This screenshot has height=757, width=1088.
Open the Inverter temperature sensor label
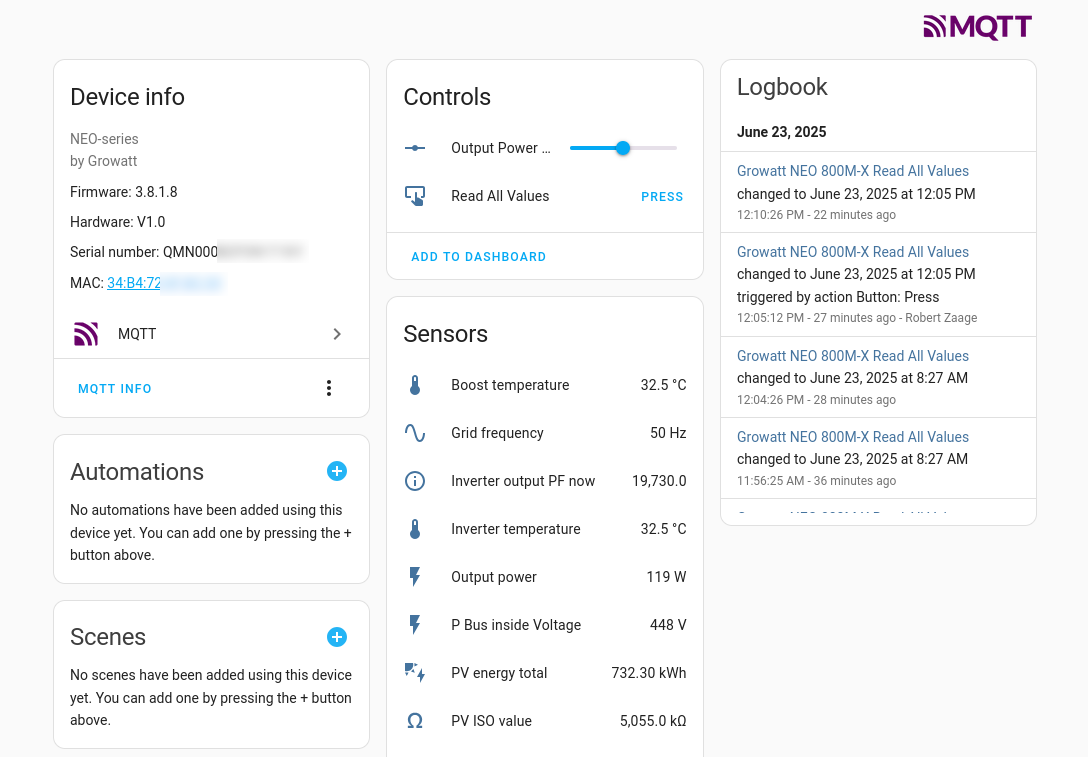pos(516,529)
